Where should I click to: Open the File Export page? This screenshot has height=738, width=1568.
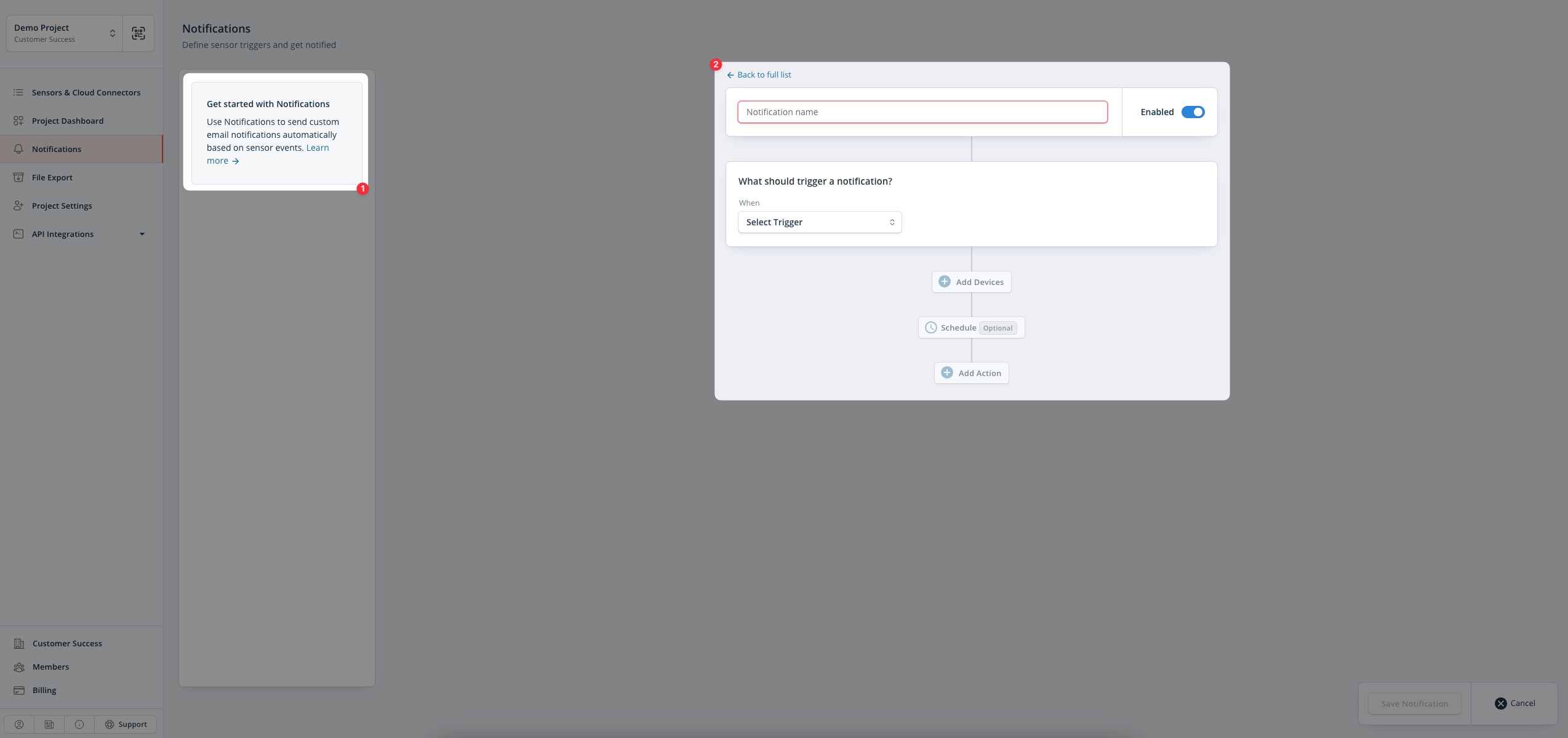pyautogui.click(x=52, y=177)
